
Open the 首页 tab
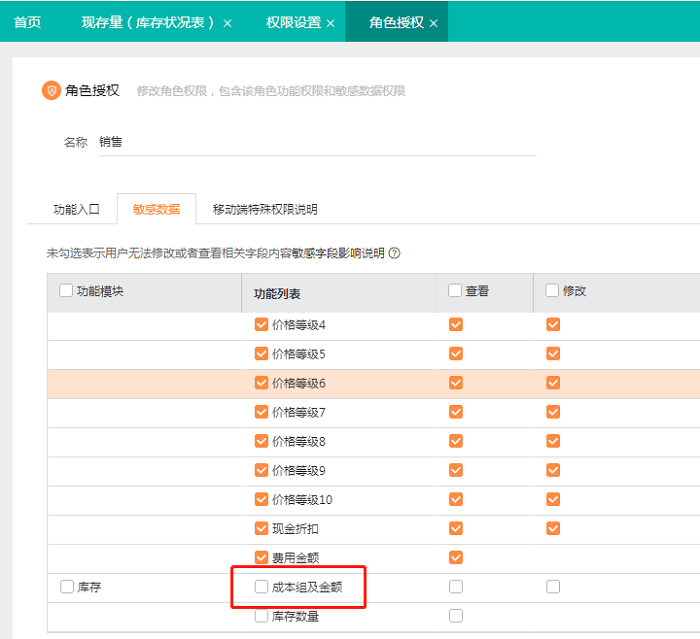pos(27,22)
